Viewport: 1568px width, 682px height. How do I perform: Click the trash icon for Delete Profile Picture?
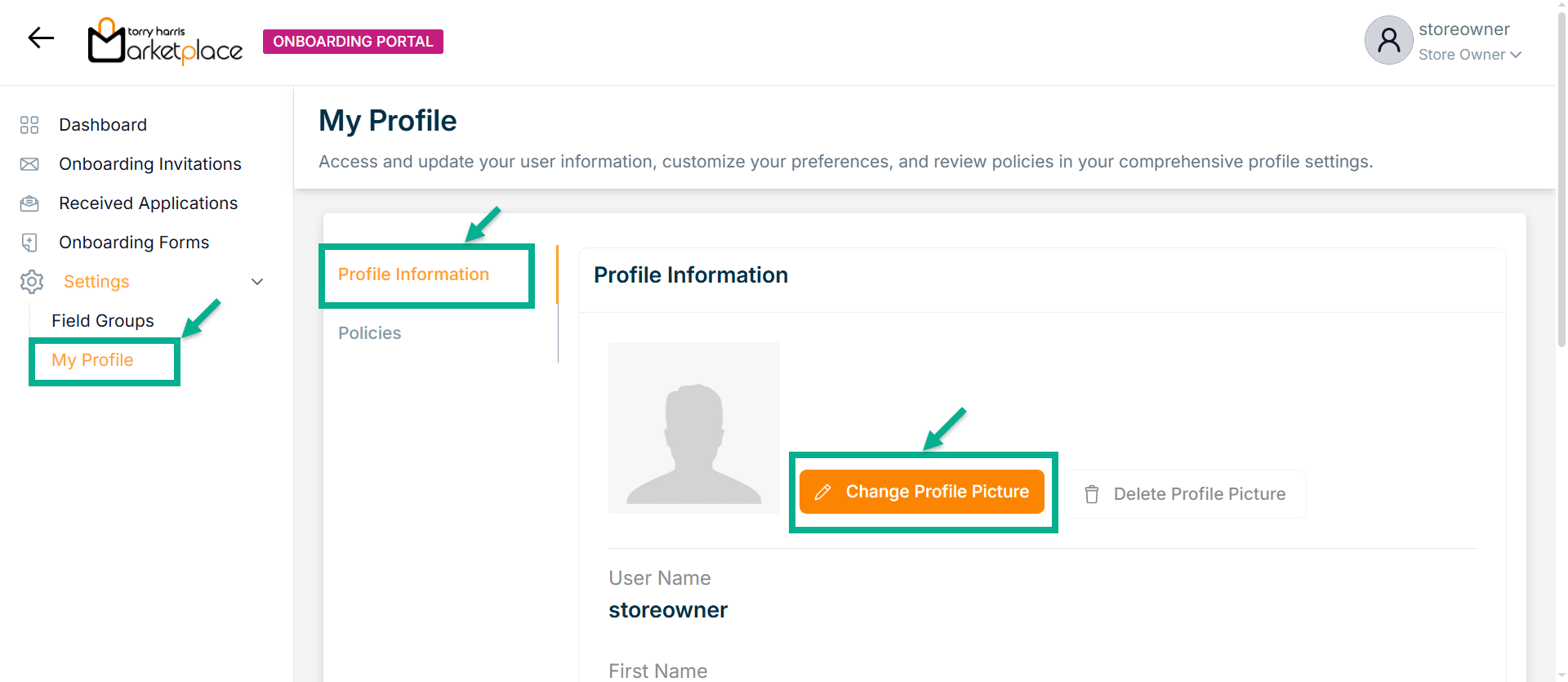tap(1091, 494)
